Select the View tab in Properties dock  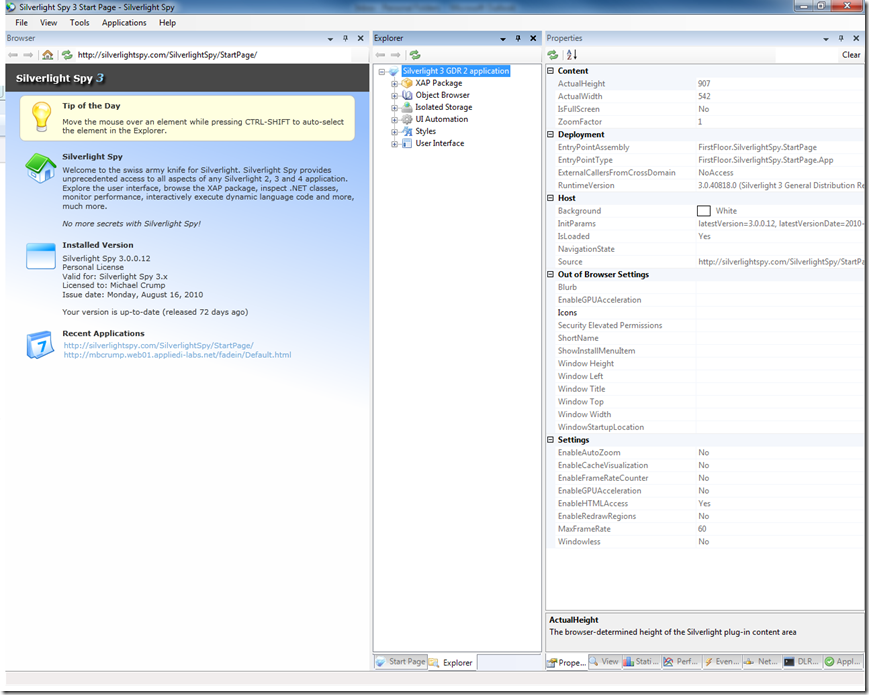[604, 662]
